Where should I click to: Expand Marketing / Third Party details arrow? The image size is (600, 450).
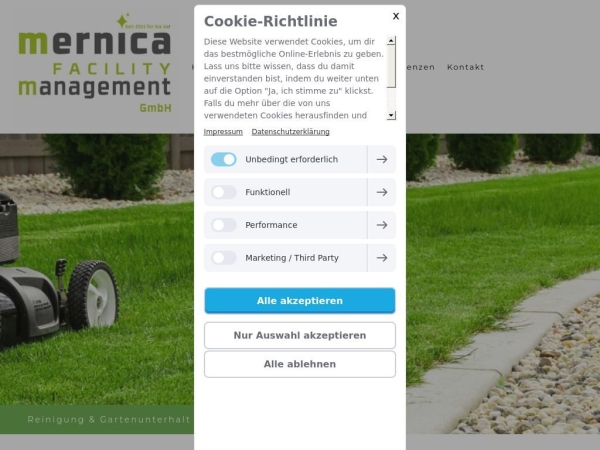[x=382, y=258]
